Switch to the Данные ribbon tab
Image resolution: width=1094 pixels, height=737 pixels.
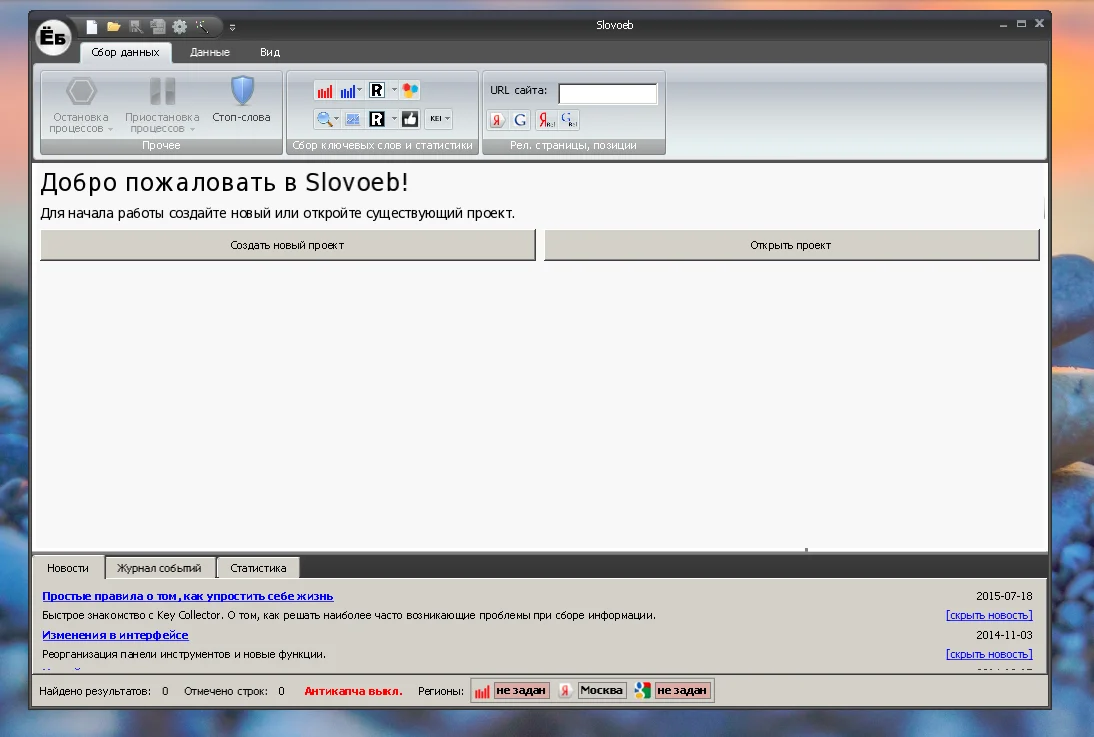tap(210, 52)
